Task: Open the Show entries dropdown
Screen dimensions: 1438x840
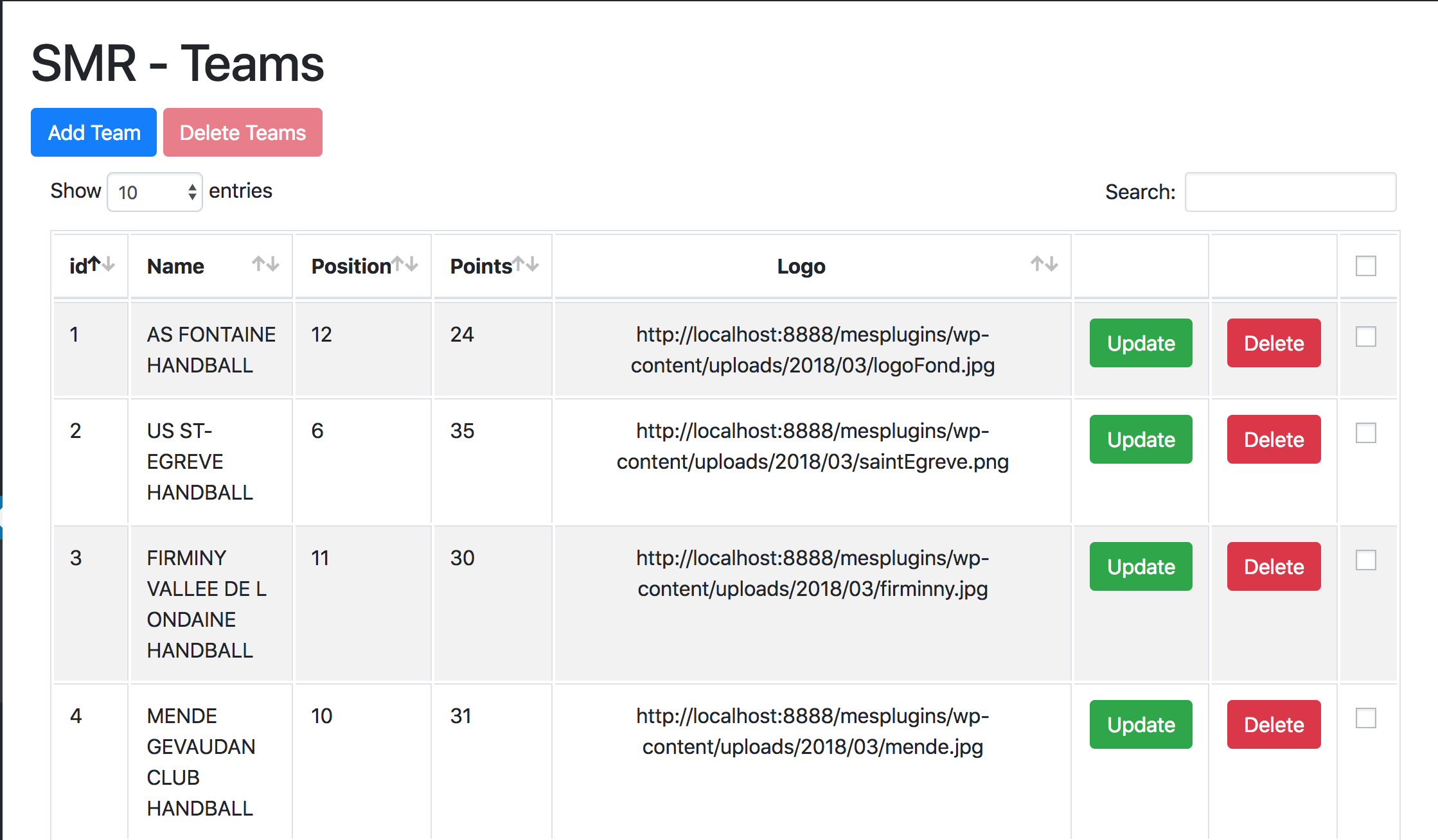Action: click(154, 191)
